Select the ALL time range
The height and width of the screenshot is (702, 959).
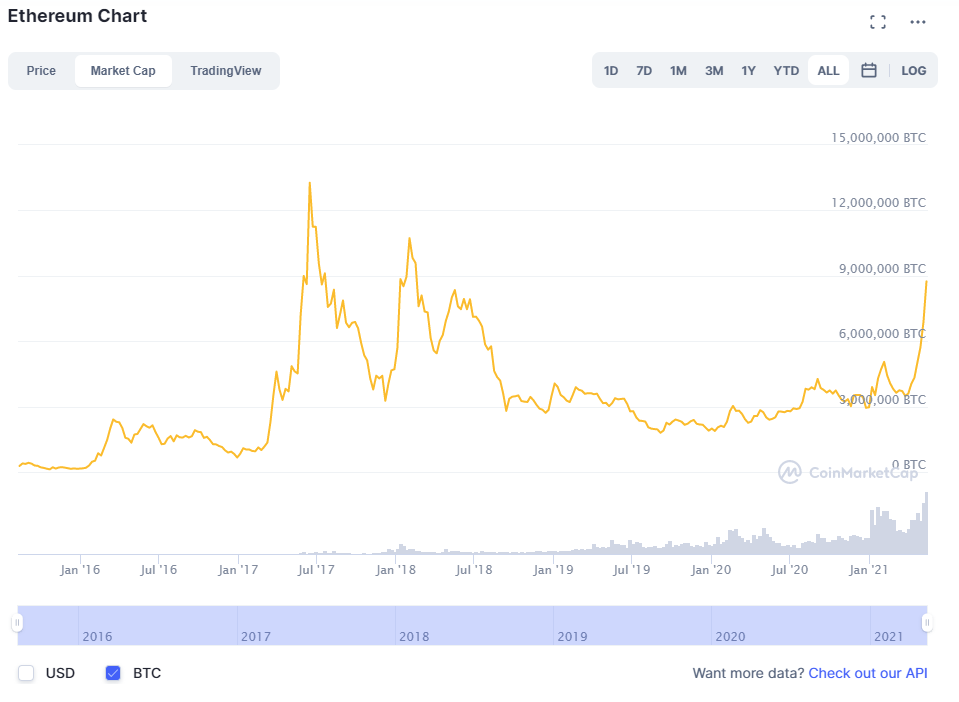point(828,70)
